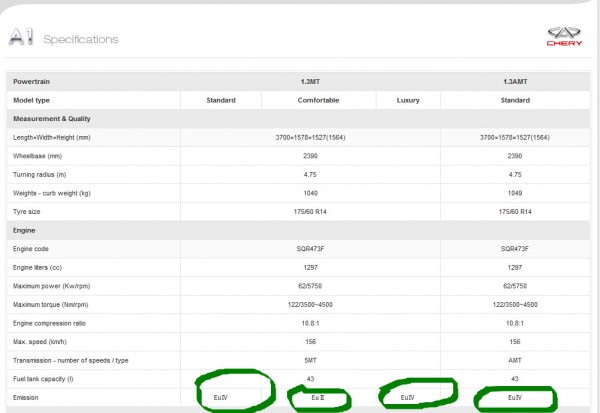Select the Comfortable model type cell
The width and height of the screenshot is (600, 413).
pyautogui.click(x=318, y=100)
